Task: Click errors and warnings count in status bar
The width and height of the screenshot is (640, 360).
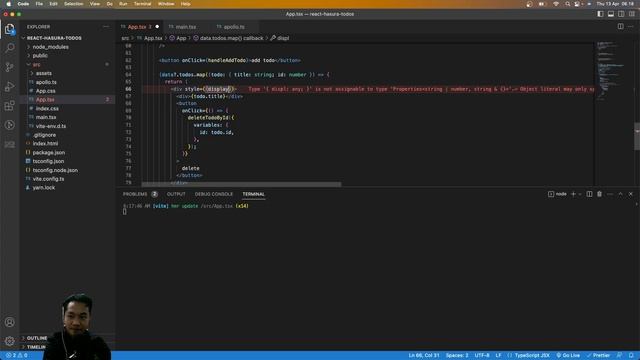Action: pyautogui.click(x=16, y=355)
